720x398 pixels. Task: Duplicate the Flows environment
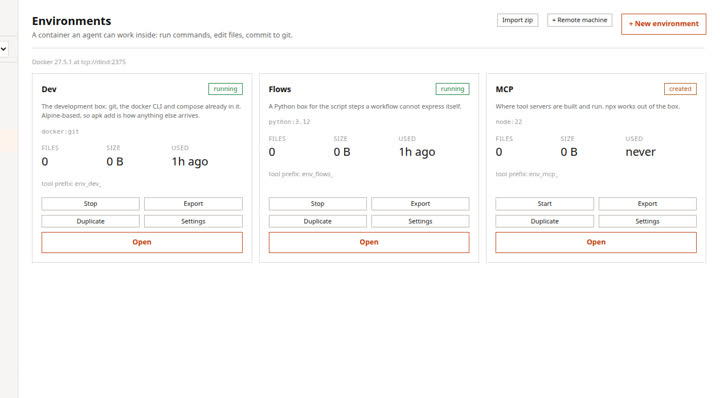pyautogui.click(x=317, y=221)
